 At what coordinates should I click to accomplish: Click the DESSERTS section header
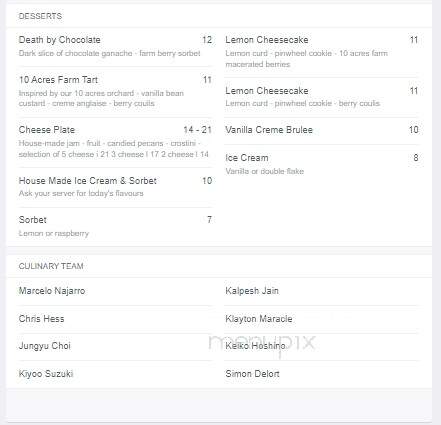click(40, 16)
